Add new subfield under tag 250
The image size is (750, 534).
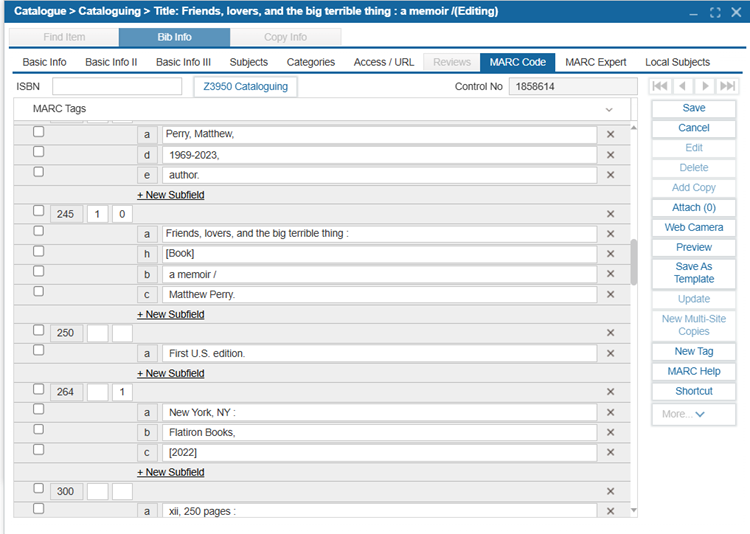tap(171, 373)
